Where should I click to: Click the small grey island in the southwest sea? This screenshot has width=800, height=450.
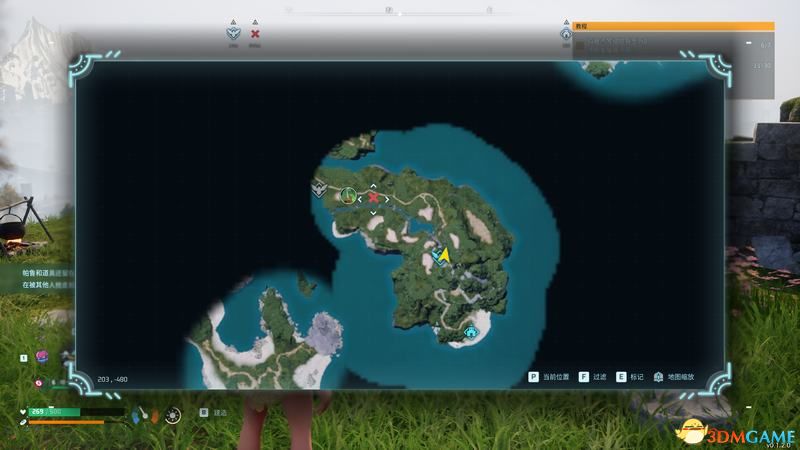click(325, 332)
